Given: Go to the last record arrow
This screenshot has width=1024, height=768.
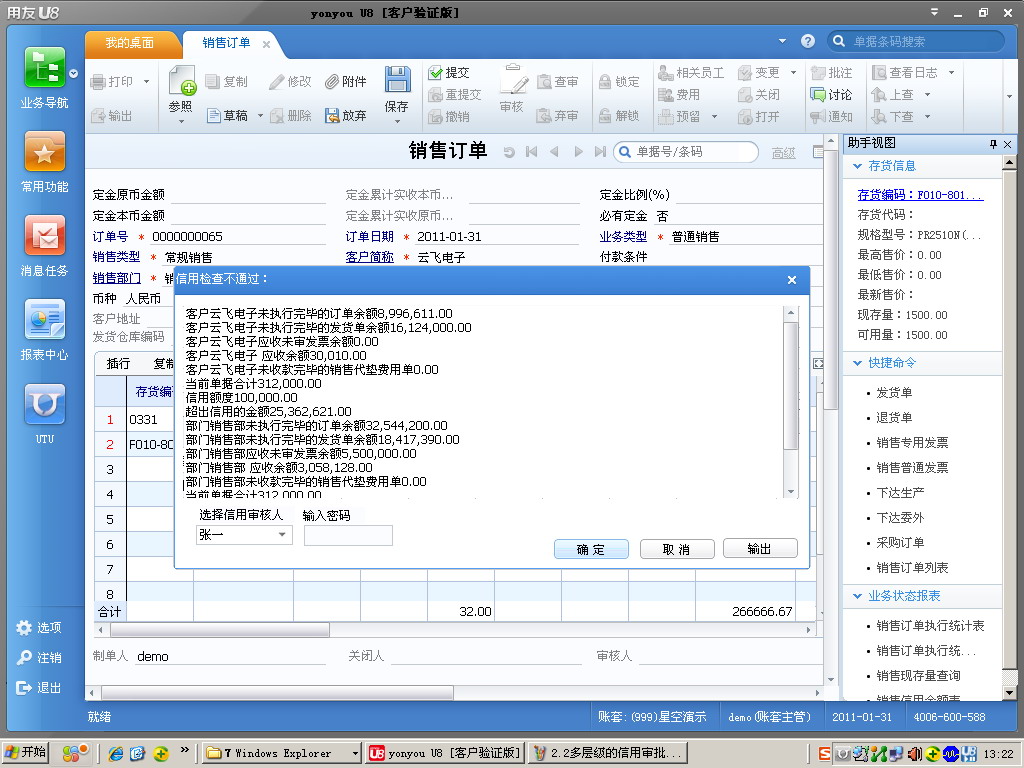Looking at the screenshot, I should [600, 152].
